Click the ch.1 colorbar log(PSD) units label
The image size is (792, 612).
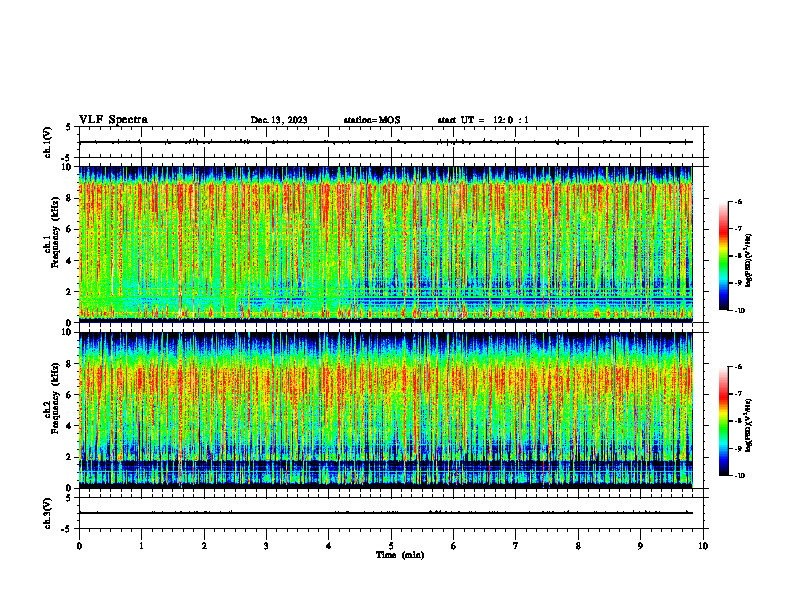pos(749,261)
